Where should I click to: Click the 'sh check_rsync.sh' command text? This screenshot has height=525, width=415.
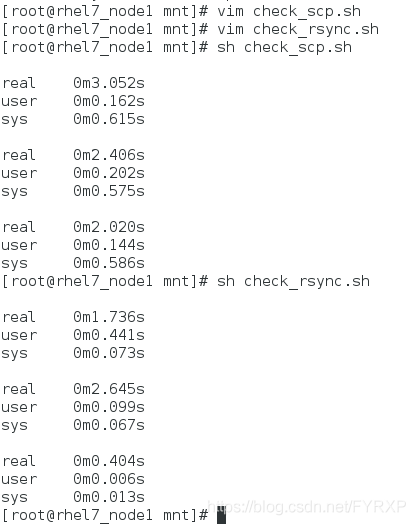tap(293, 281)
